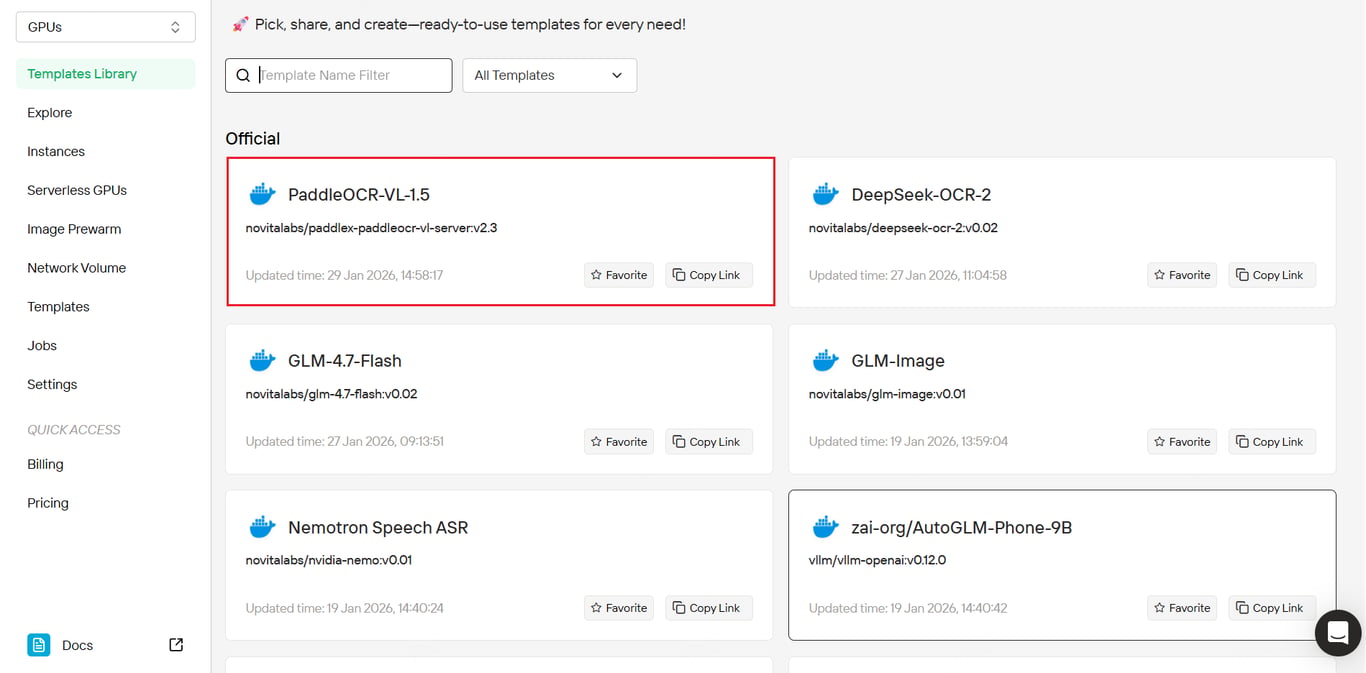Click image name novitalabs/glm-image:v0.01
Screen dimensions: 1366x673
[x=887, y=394]
